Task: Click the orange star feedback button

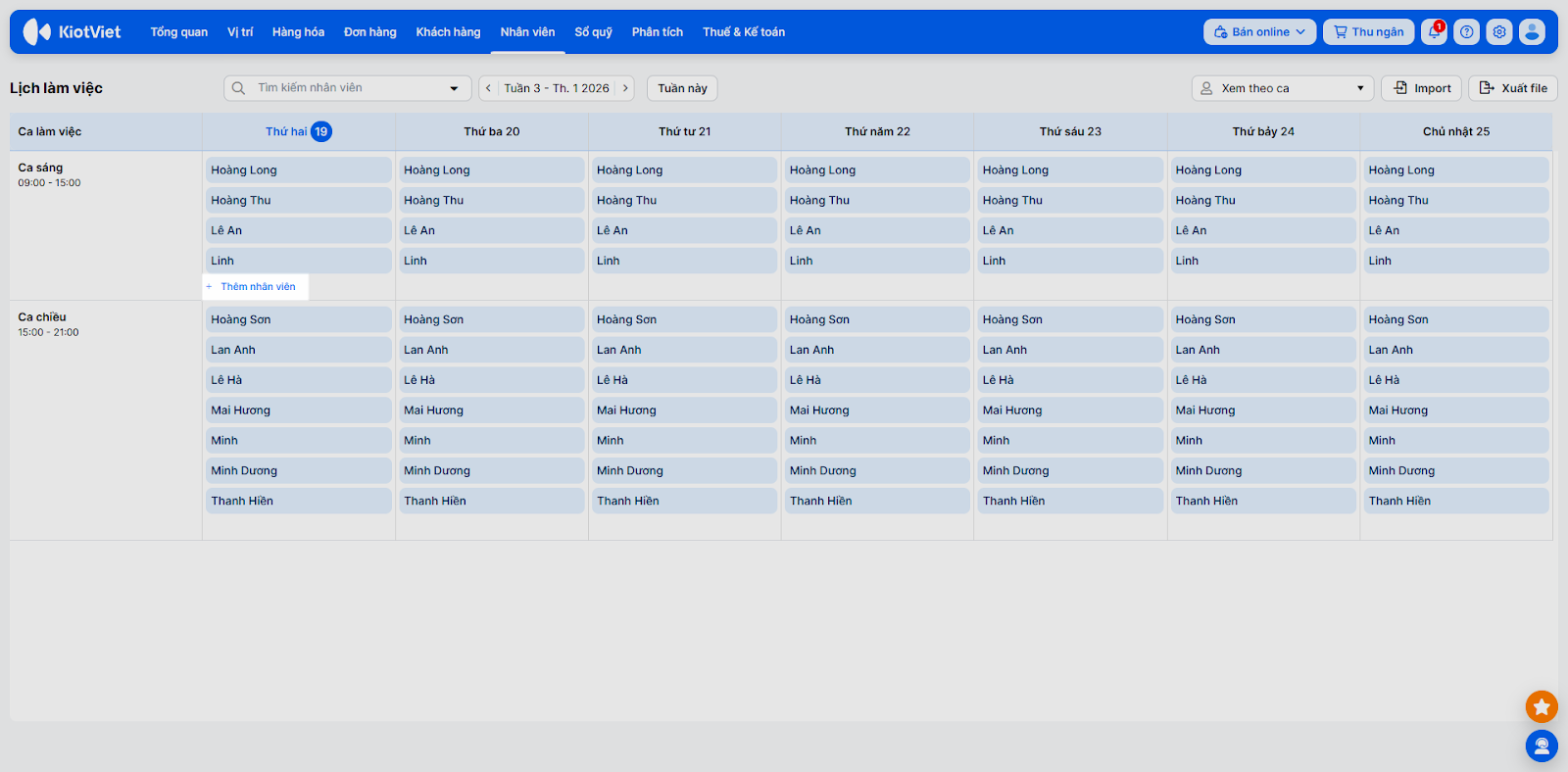Action: (x=1542, y=706)
